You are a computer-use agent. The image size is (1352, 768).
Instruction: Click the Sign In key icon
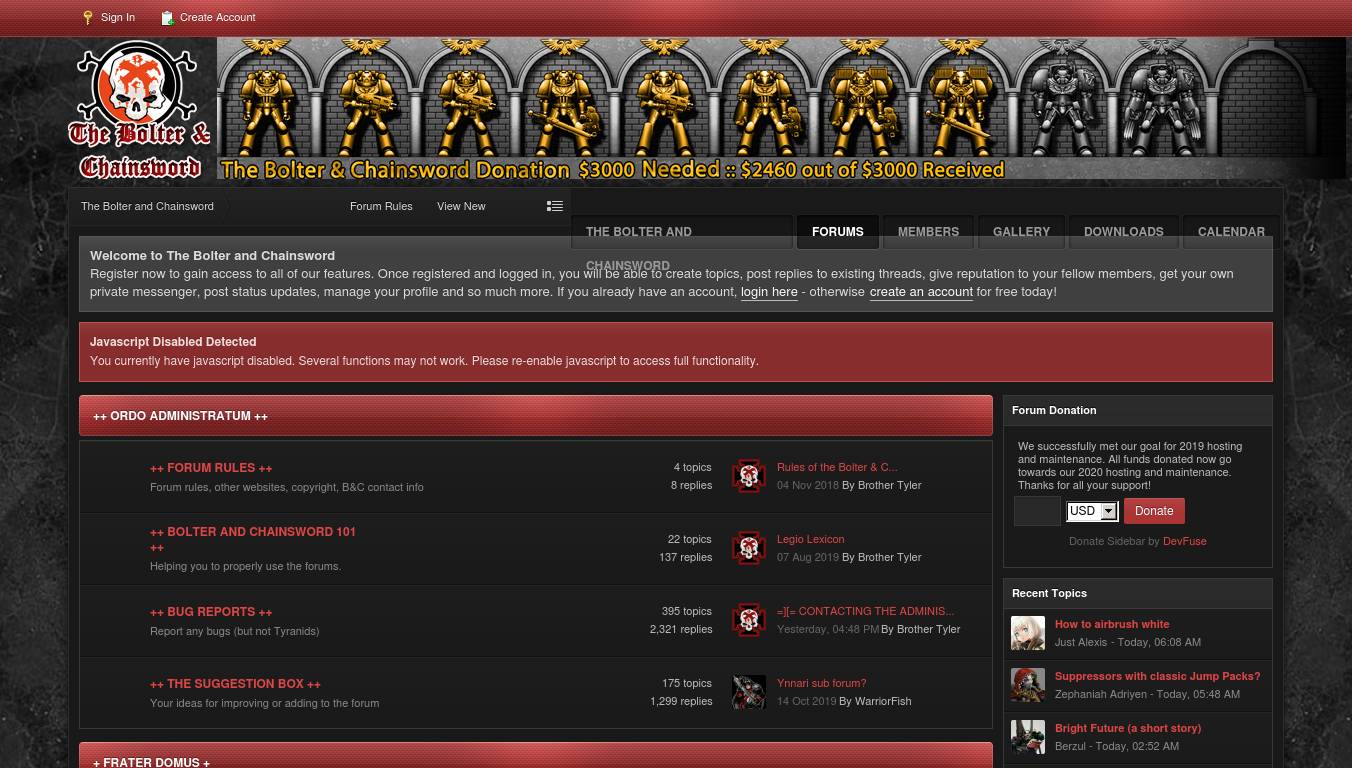click(88, 18)
